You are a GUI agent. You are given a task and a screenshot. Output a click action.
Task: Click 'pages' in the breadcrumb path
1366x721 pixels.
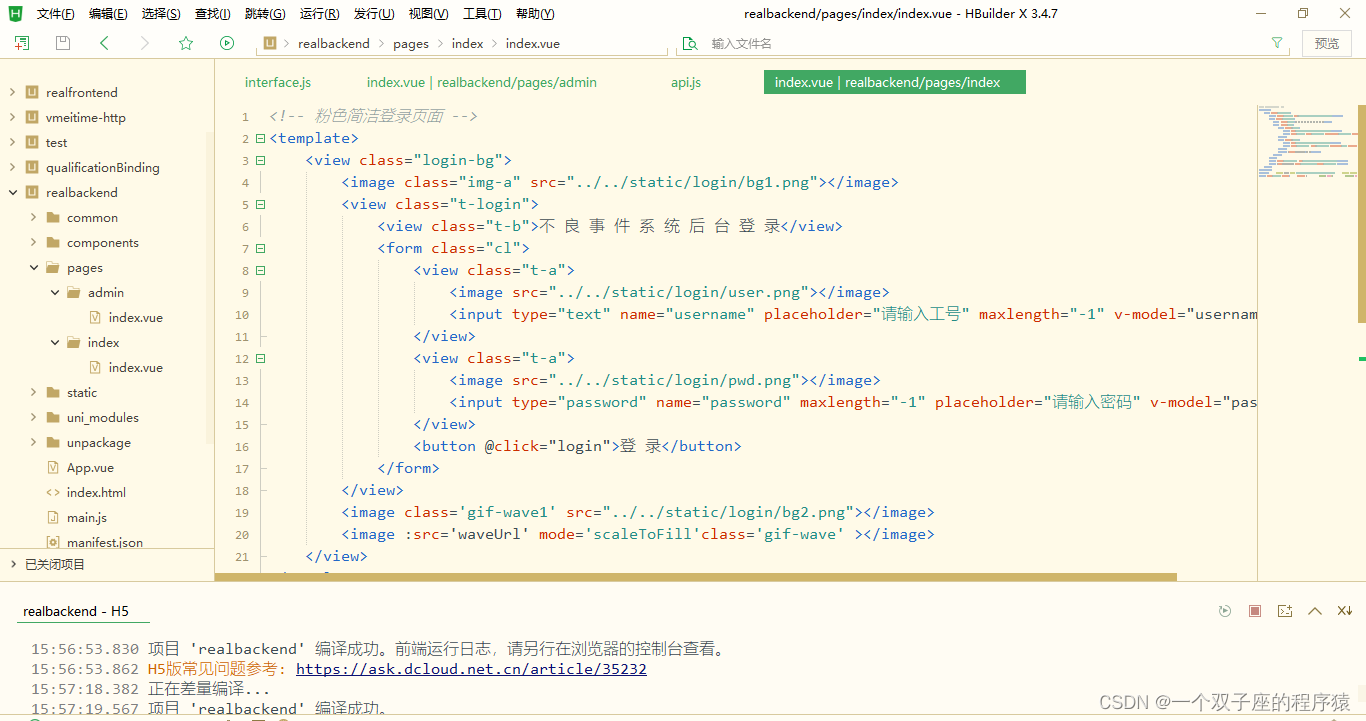click(411, 43)
